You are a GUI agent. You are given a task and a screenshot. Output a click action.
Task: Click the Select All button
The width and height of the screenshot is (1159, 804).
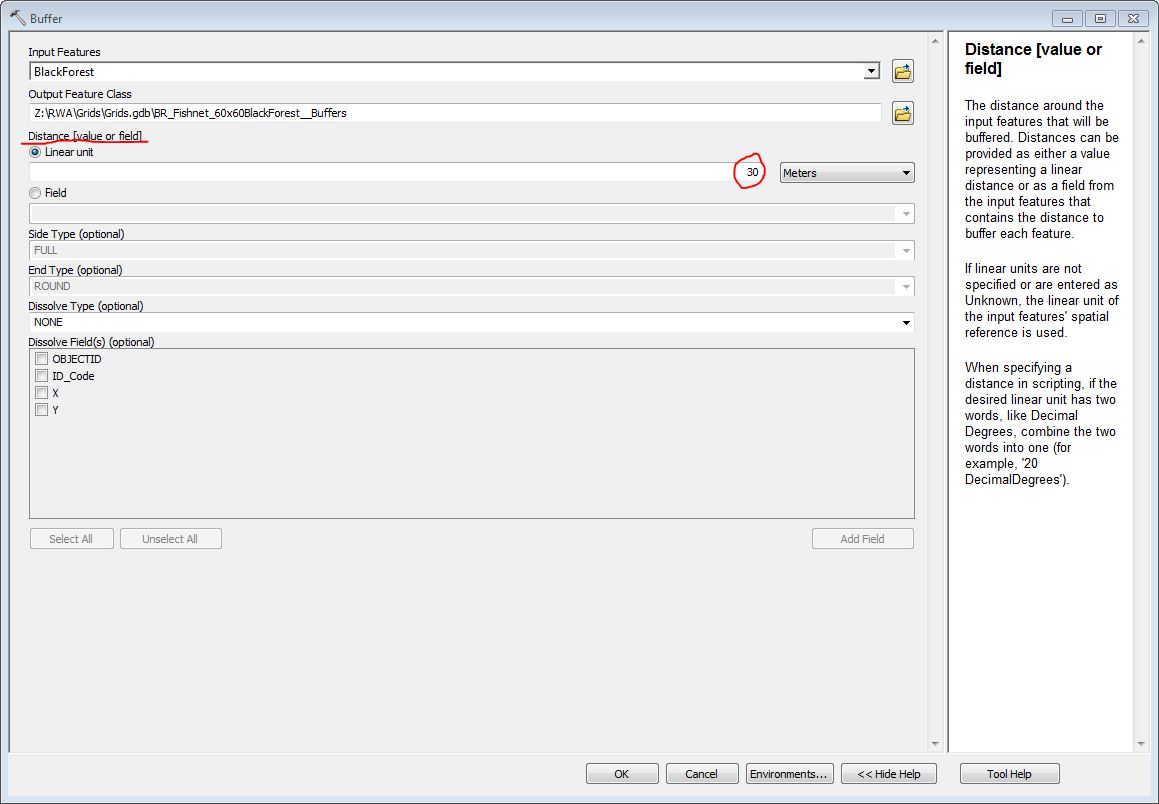click(x=72, y=539)
